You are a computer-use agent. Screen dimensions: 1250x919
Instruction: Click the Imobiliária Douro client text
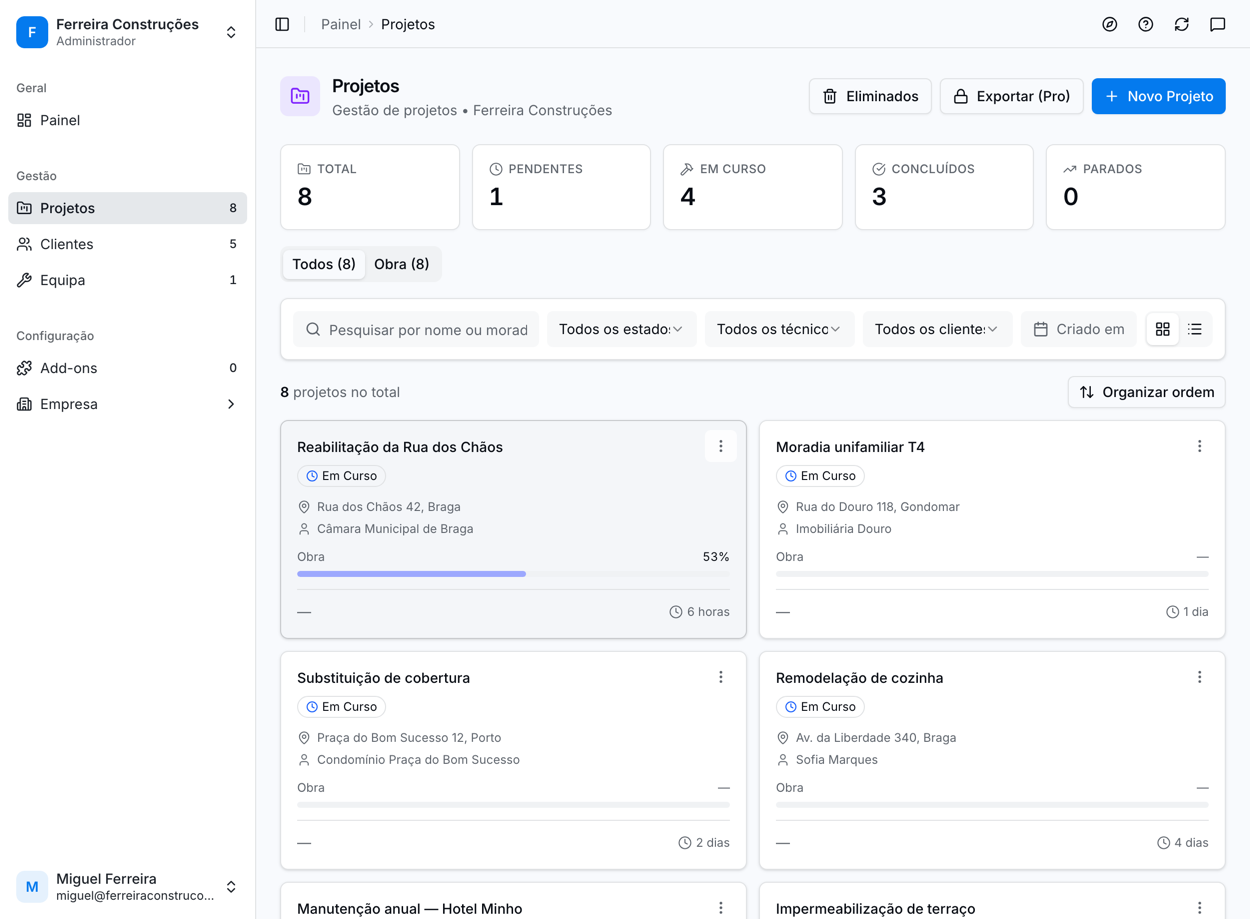pyautogui.click(x=843, y=529)
